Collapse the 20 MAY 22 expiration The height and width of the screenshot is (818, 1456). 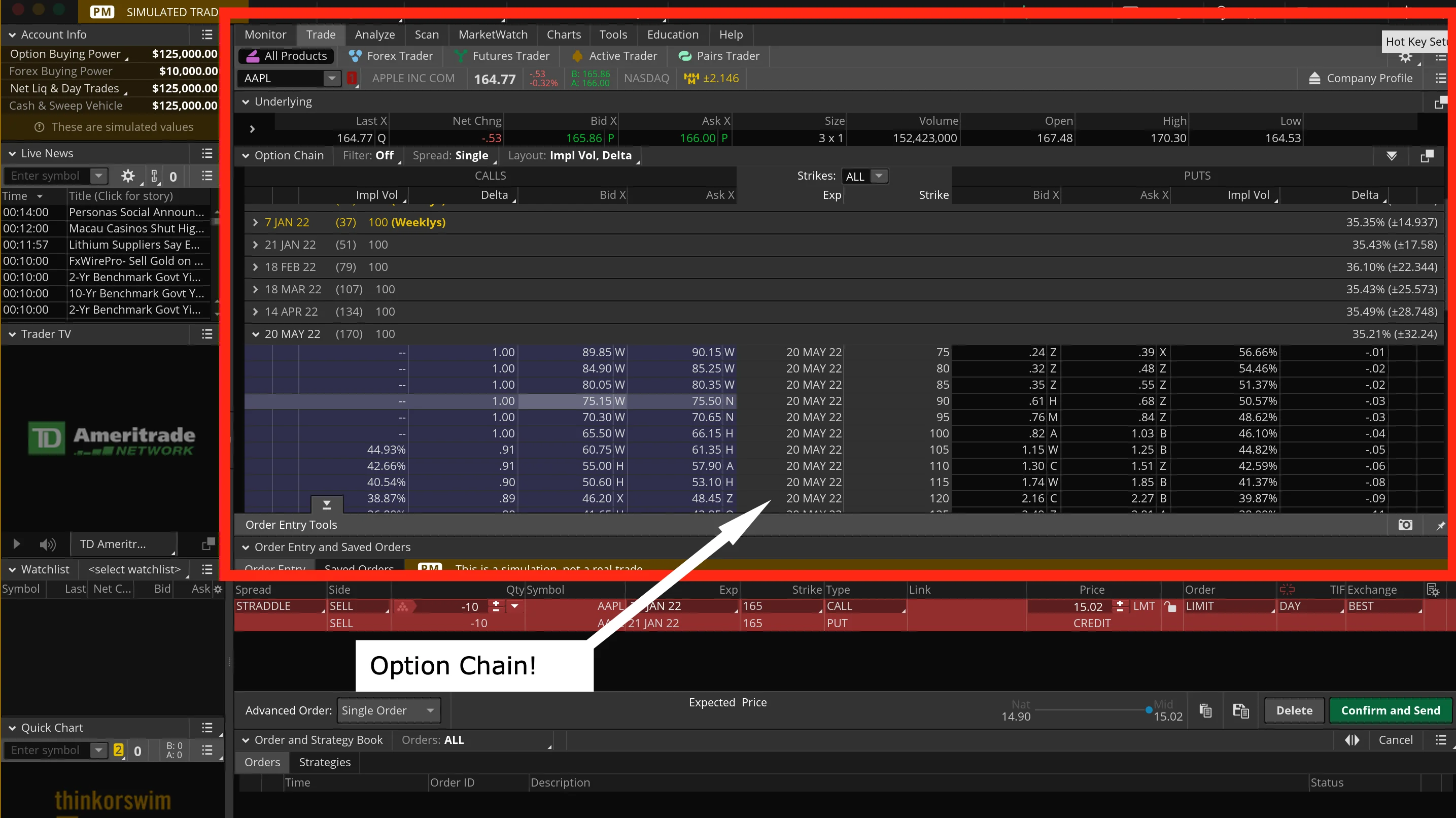click(256, 334)
